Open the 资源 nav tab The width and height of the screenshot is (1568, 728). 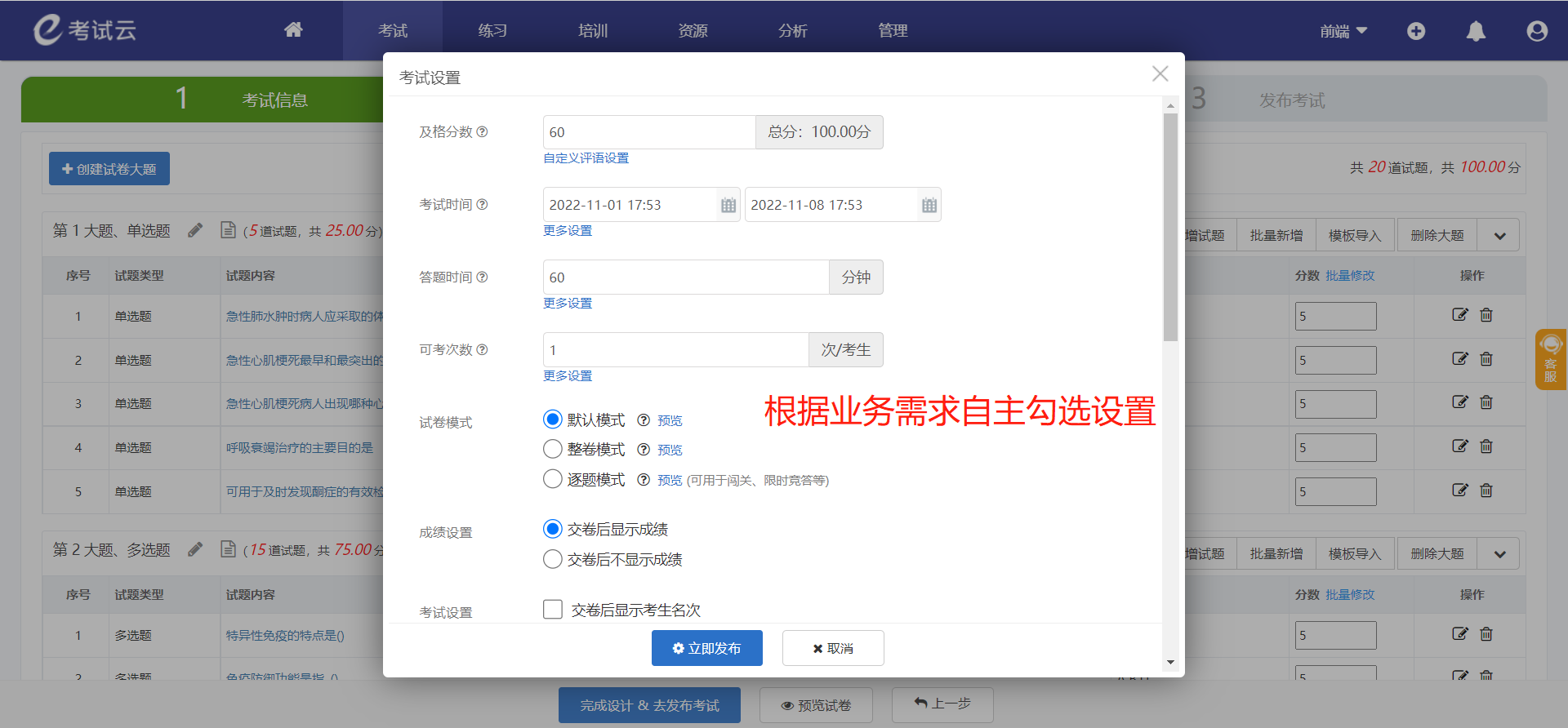point(693,30)
